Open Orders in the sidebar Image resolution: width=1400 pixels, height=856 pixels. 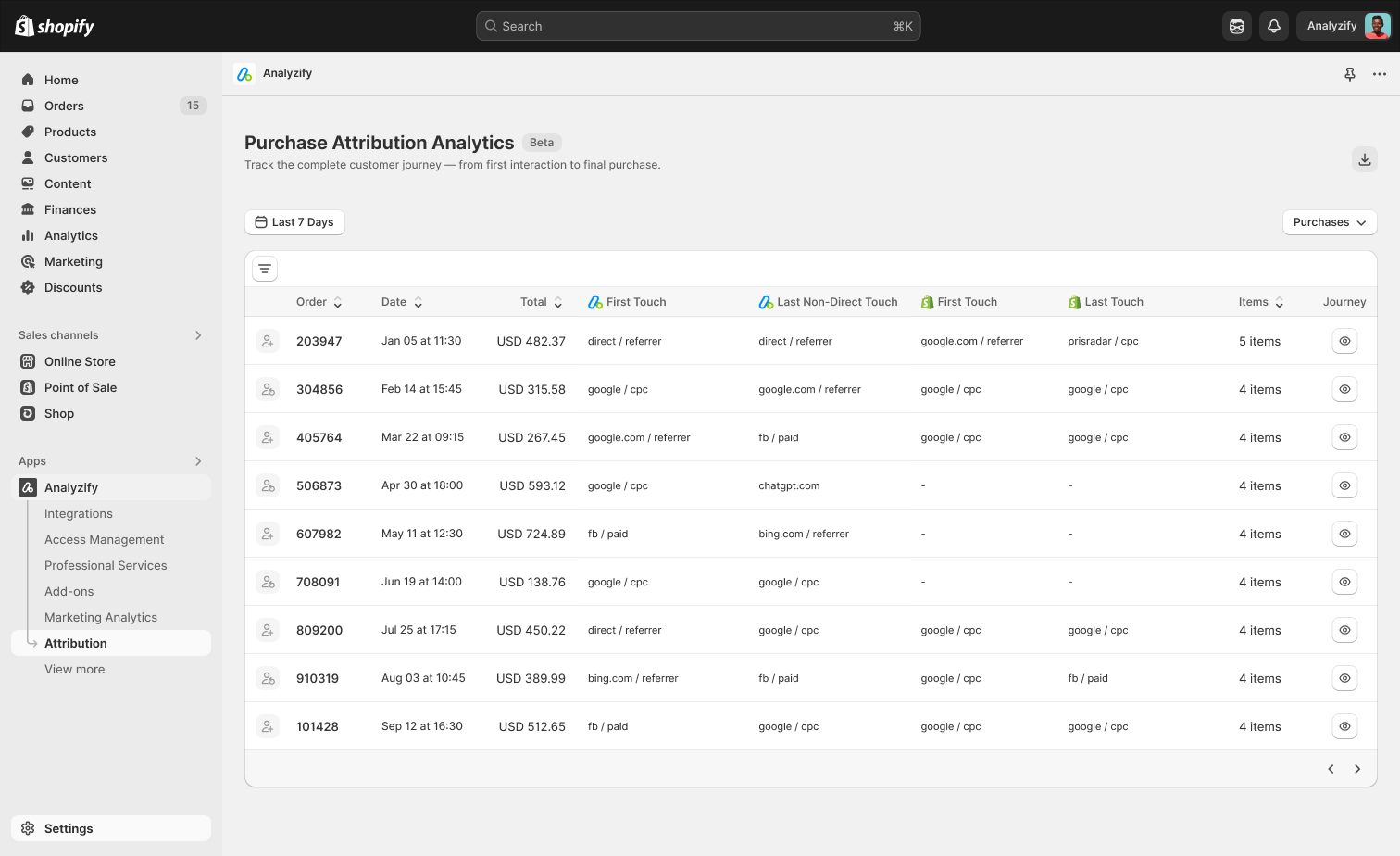tap(64, 106)
